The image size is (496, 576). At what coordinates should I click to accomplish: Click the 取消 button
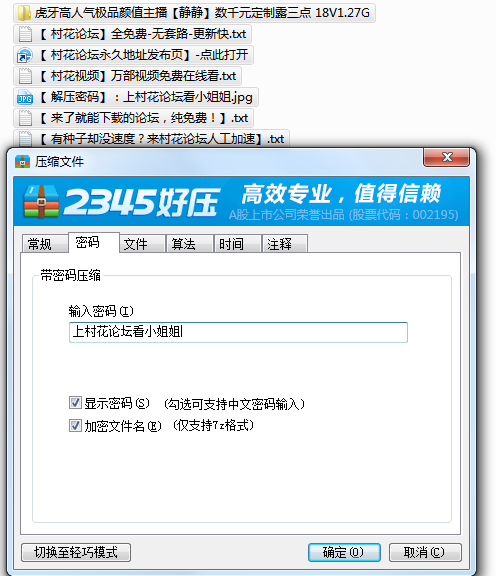[x=425, y=552]
